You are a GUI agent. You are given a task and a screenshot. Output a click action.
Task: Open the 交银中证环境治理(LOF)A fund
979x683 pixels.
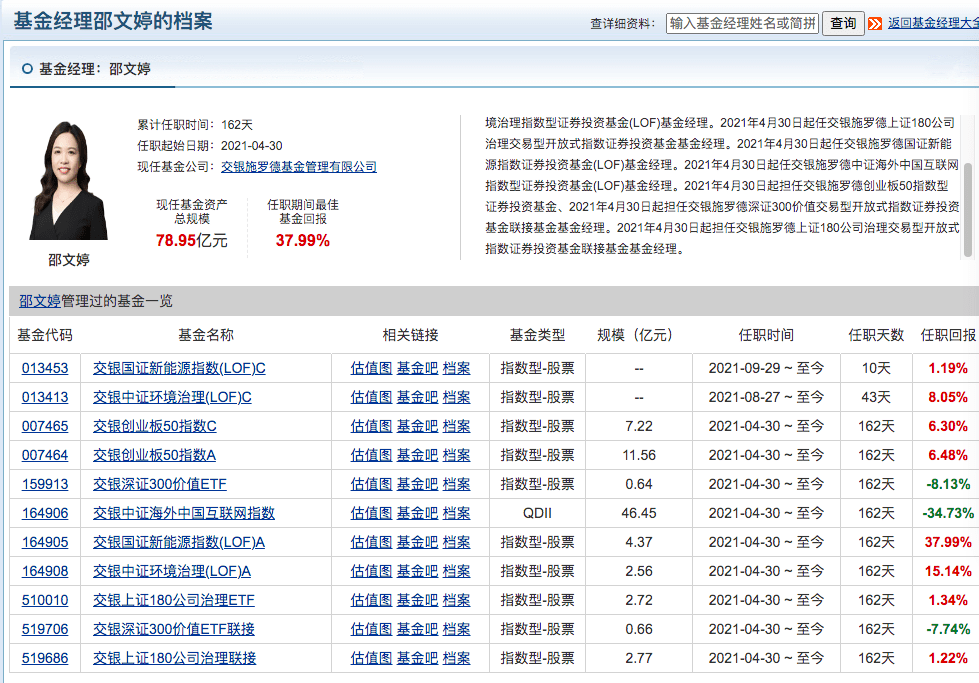[172, 571]
